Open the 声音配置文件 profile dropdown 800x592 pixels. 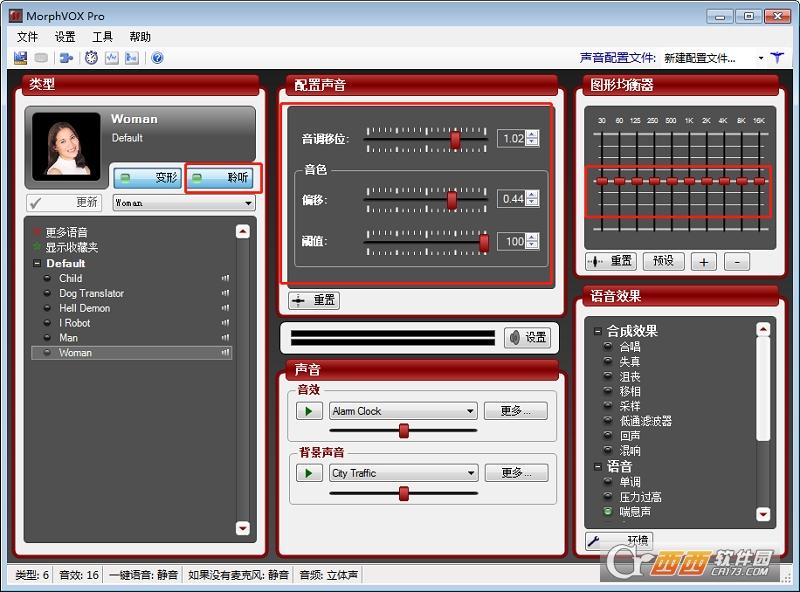[x=761, y=58]
